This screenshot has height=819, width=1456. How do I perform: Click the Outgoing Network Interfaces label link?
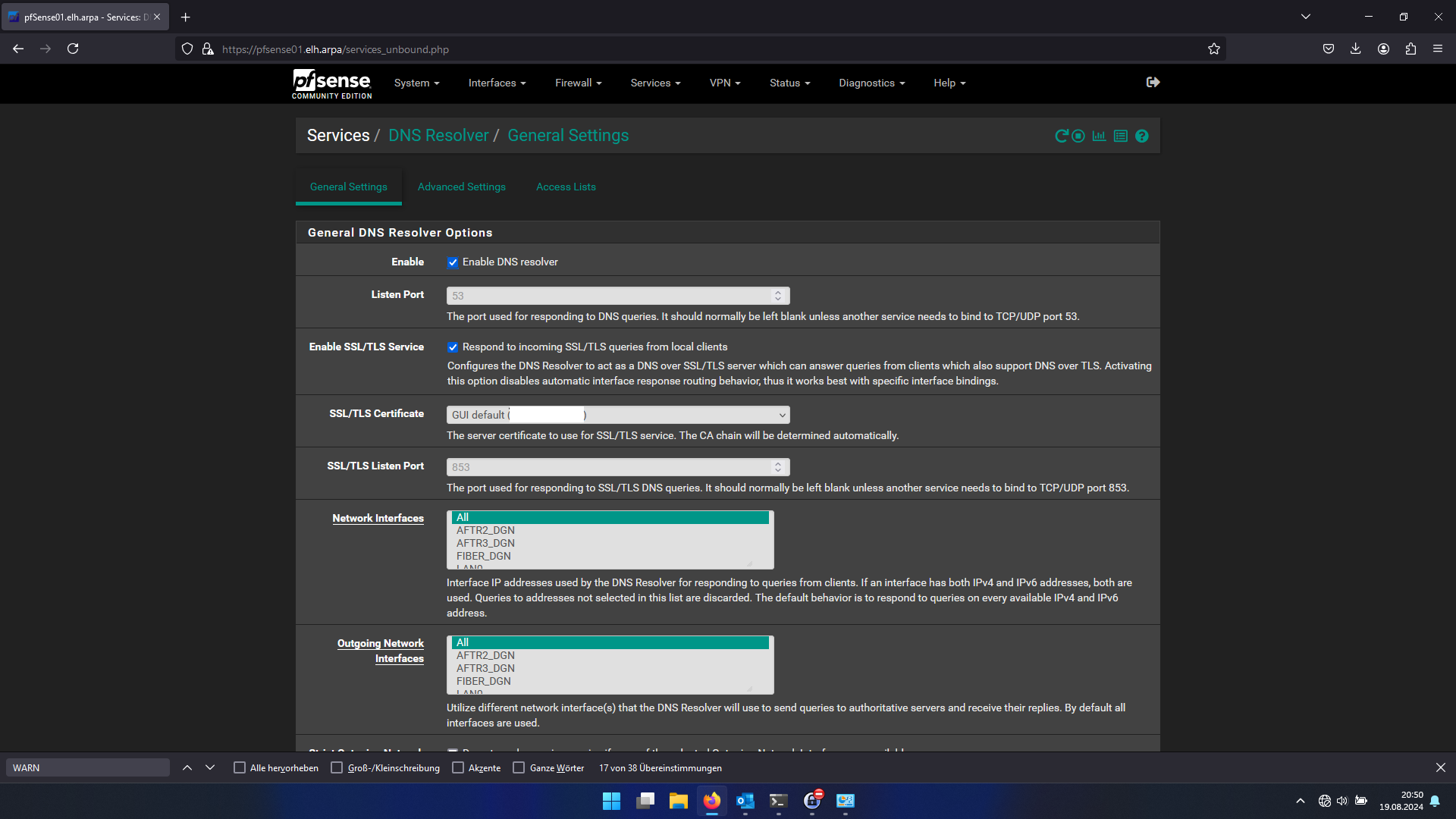[381, 651]
